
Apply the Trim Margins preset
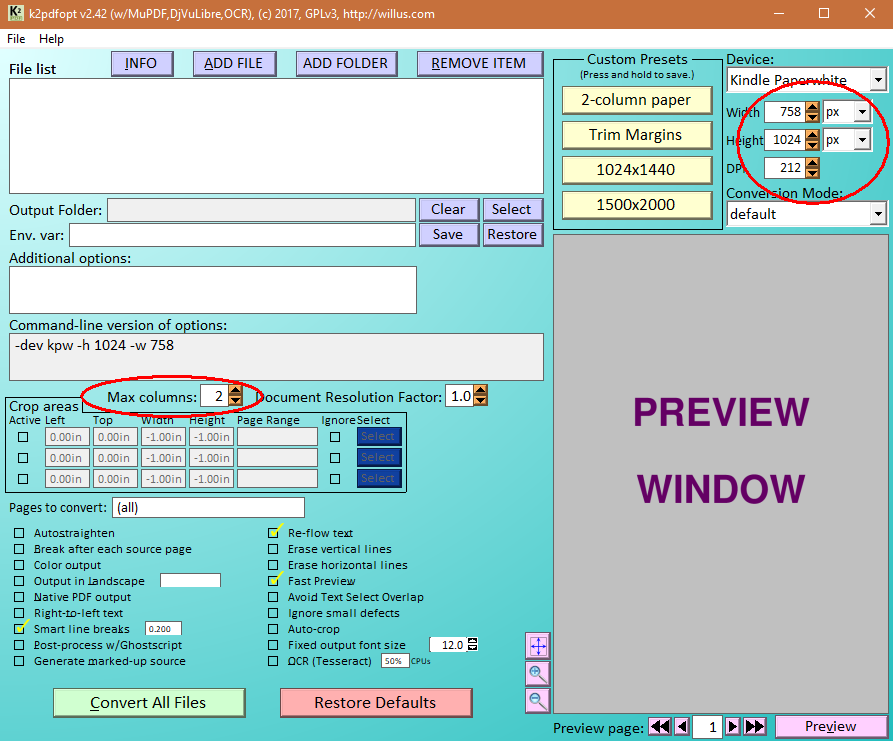click(x=636, y=135)
